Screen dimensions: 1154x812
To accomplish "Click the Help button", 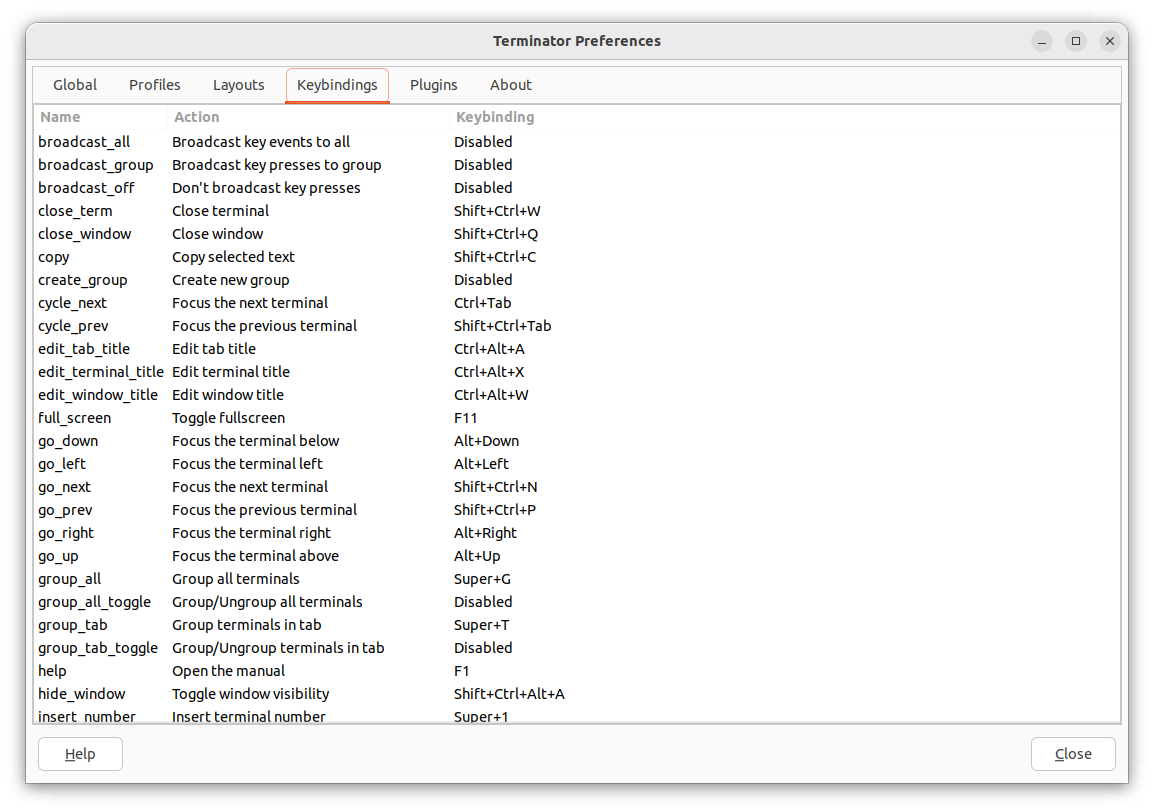I will click(x=80, y=754).
